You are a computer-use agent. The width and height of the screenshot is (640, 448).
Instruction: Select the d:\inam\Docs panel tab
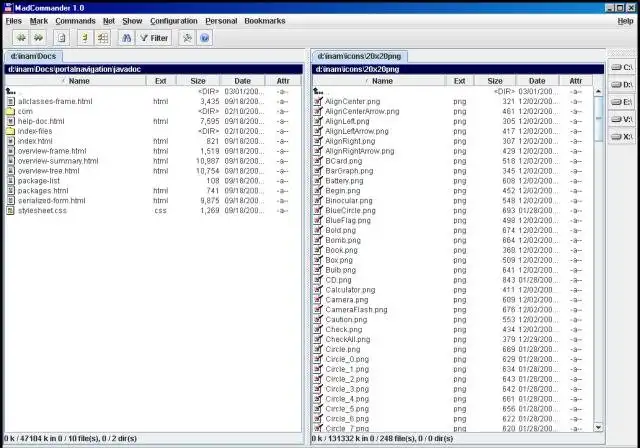point(33,56)
